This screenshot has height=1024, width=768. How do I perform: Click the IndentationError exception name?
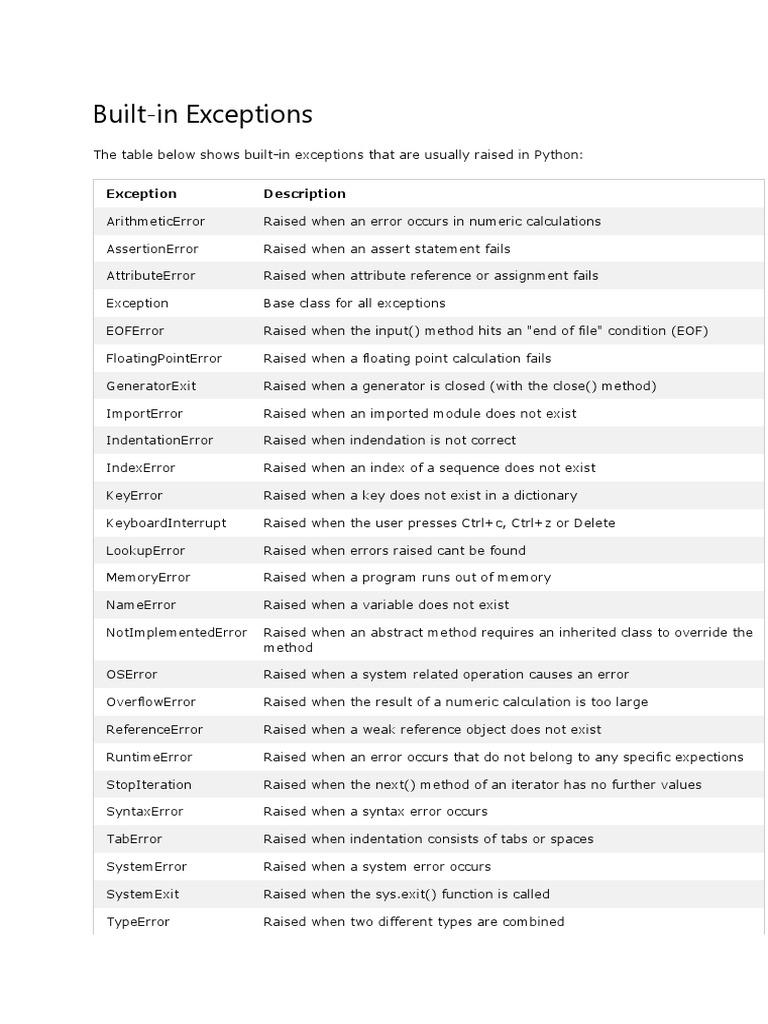click(159, 440)
